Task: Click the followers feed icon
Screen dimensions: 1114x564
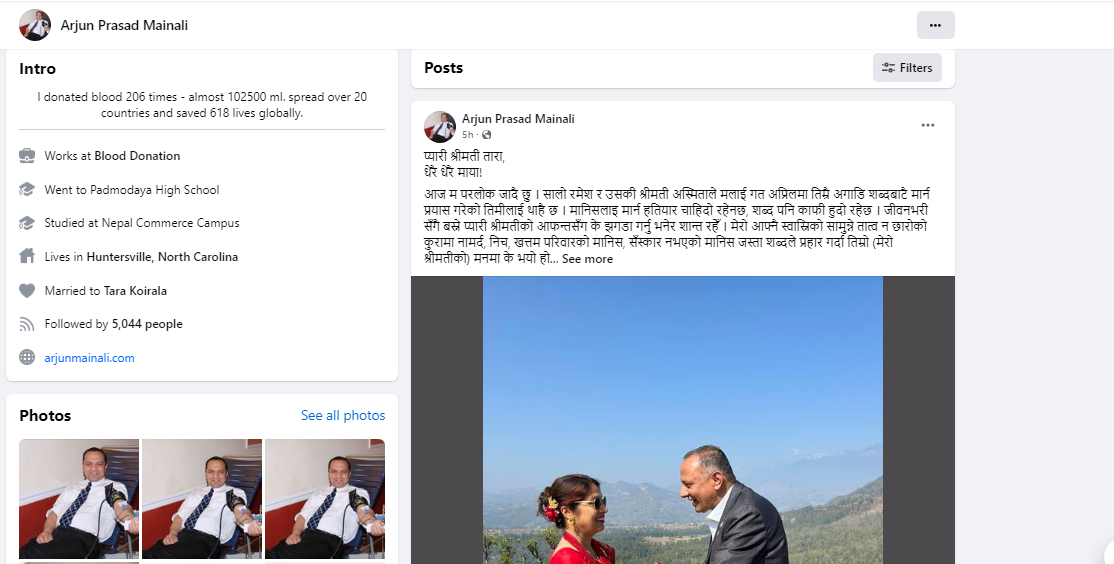Action: point(27,324)
